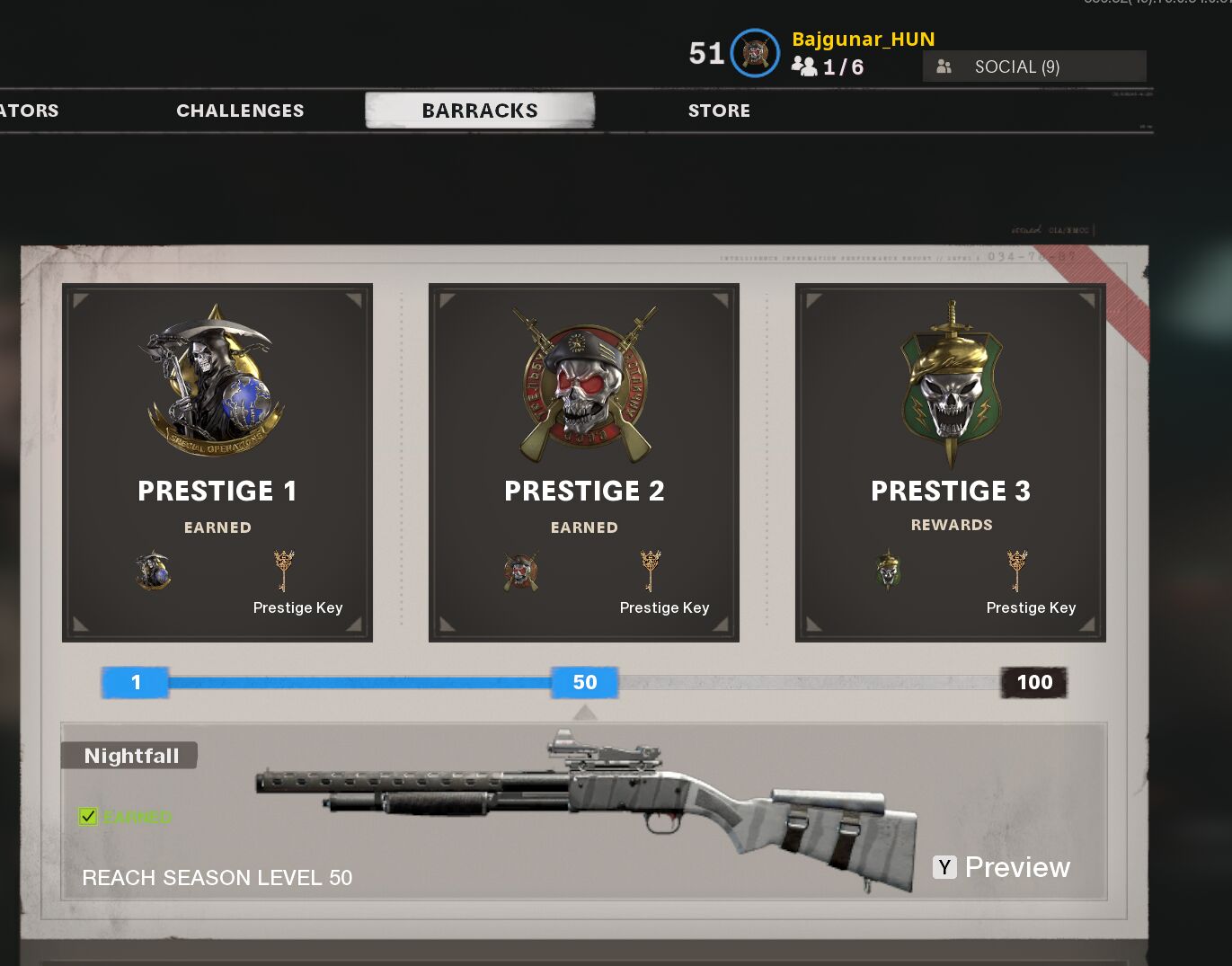This screenshot has width=1232, height=966.
Task: Click small beret skull icon in Prestige 3
Action: tap(888, 570)
